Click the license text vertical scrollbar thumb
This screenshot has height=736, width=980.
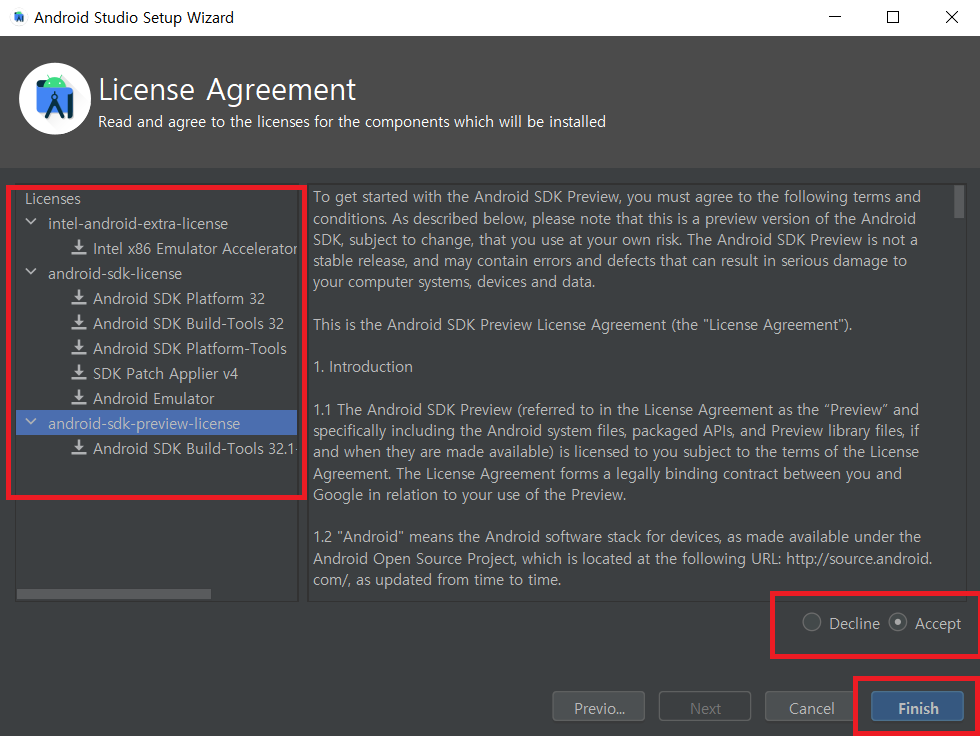959,201
